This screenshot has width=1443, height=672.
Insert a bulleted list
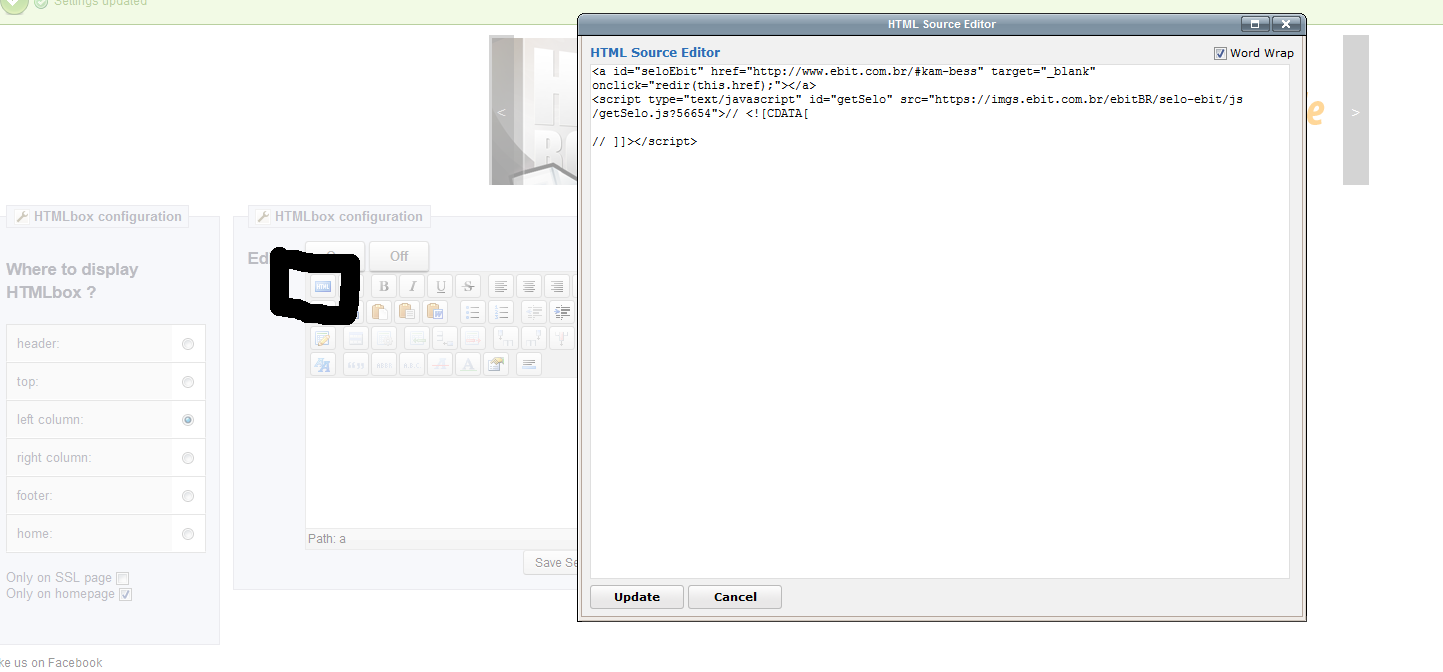point(473,312)
